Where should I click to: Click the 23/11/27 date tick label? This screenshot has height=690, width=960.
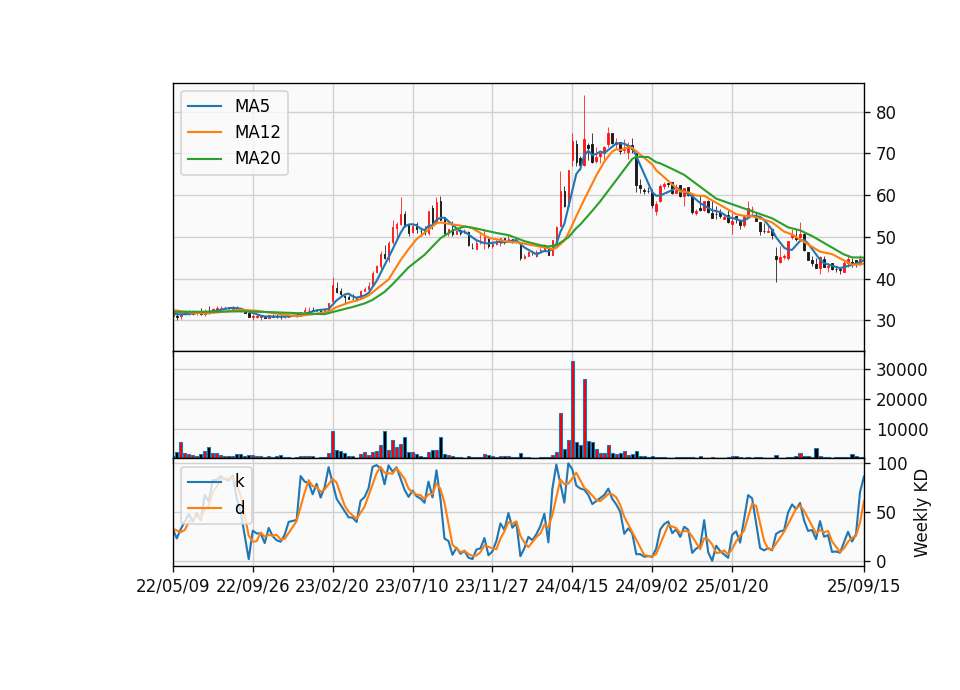492,587
